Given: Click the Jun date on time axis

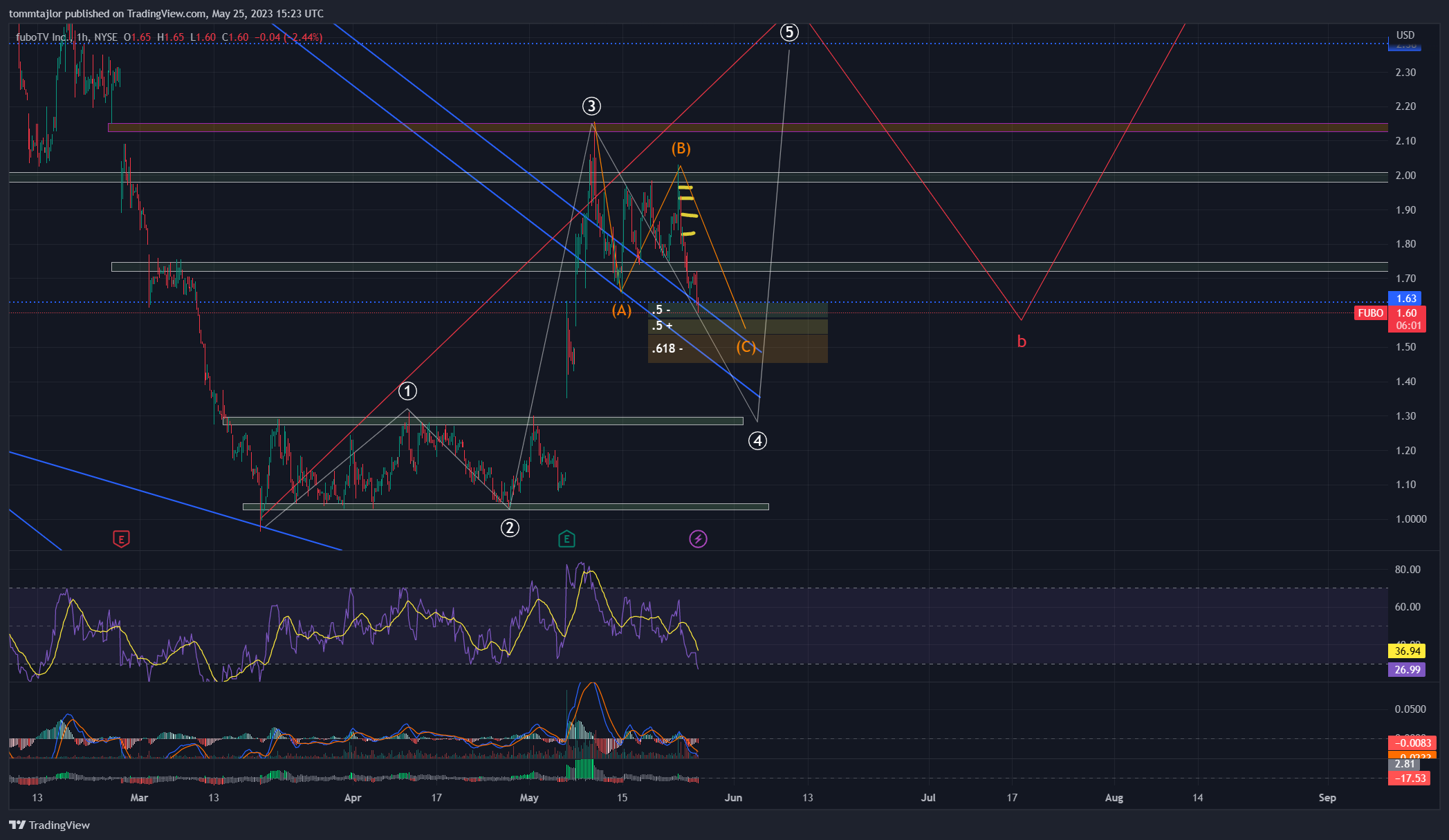Looking at the screenshot, I should click(x=733, y=798).
